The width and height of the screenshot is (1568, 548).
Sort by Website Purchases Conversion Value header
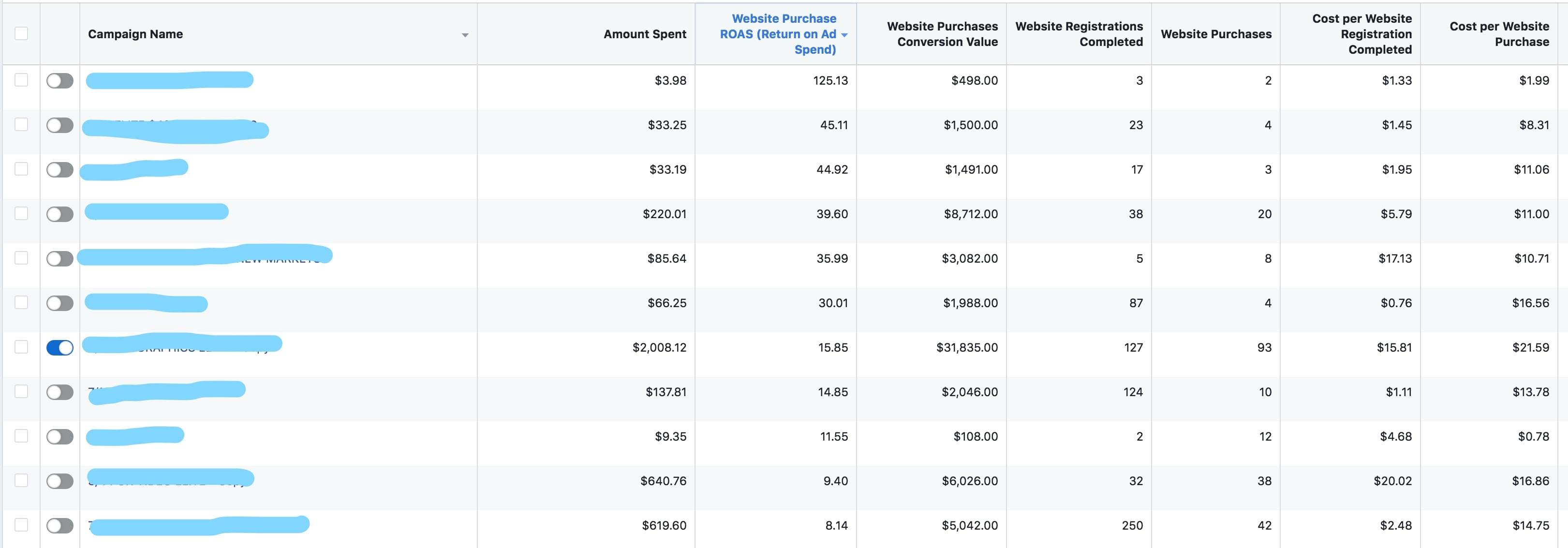pyautogui.click(x=942, y=34)
